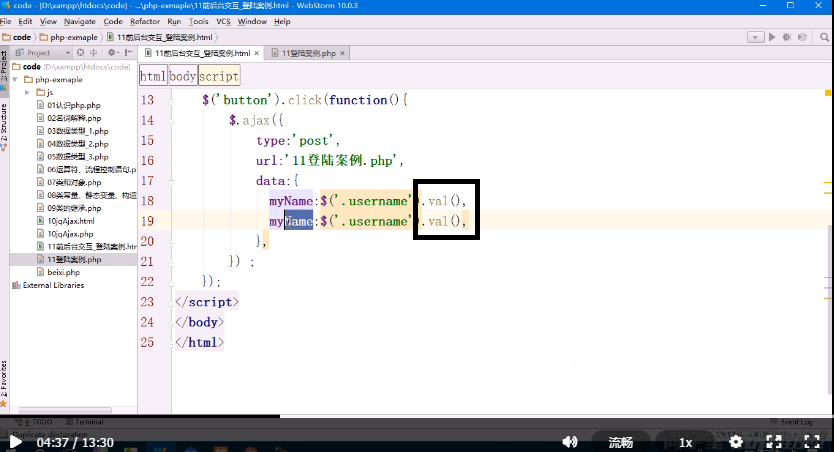
Task: Open the Favorites side tool window tab
Action: point(4,383)
